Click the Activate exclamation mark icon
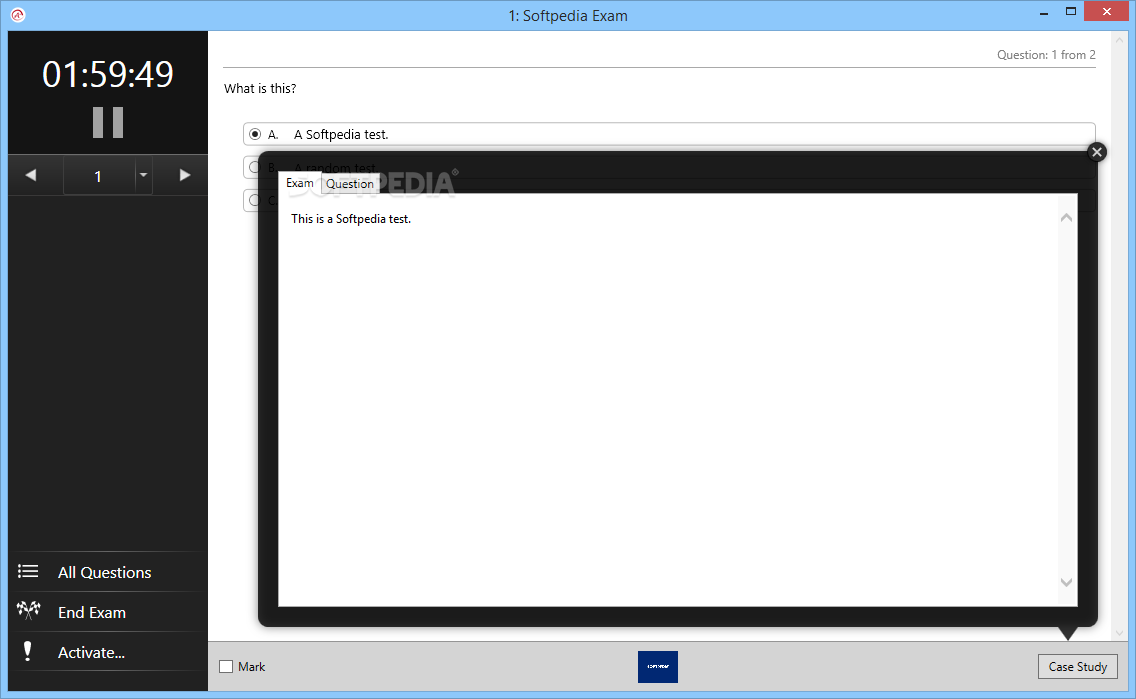This screenshot has height=699, width=1136. click(28, 651)
